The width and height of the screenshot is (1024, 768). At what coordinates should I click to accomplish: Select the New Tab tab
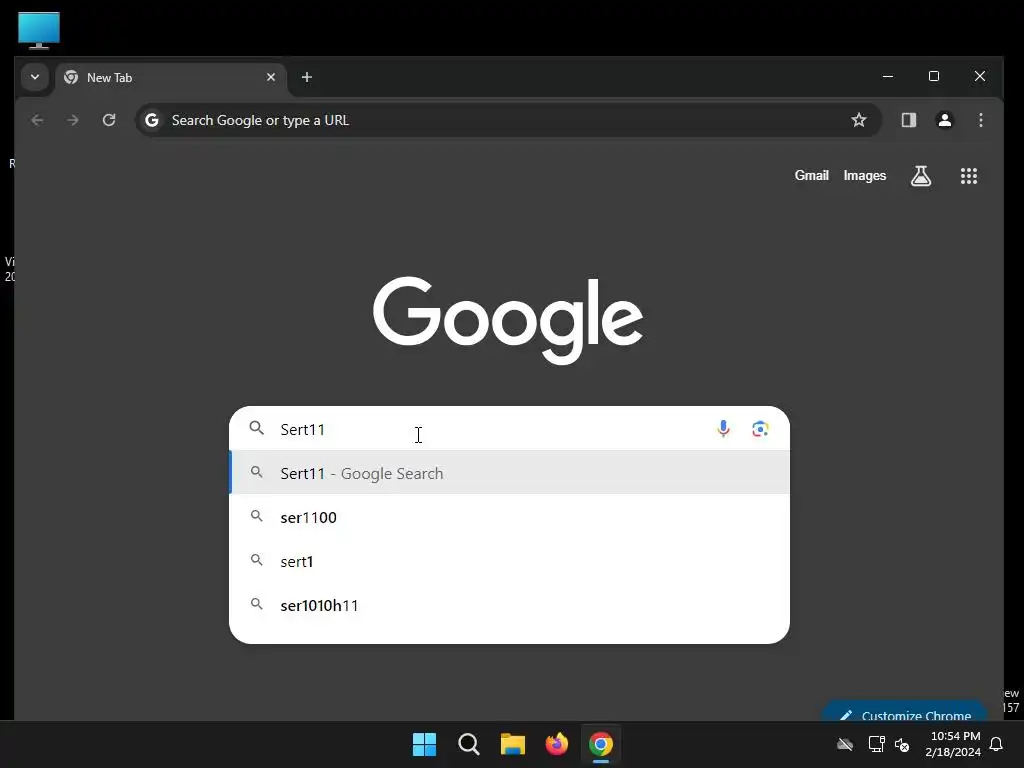pyautogui.click(x=170, y=78)
